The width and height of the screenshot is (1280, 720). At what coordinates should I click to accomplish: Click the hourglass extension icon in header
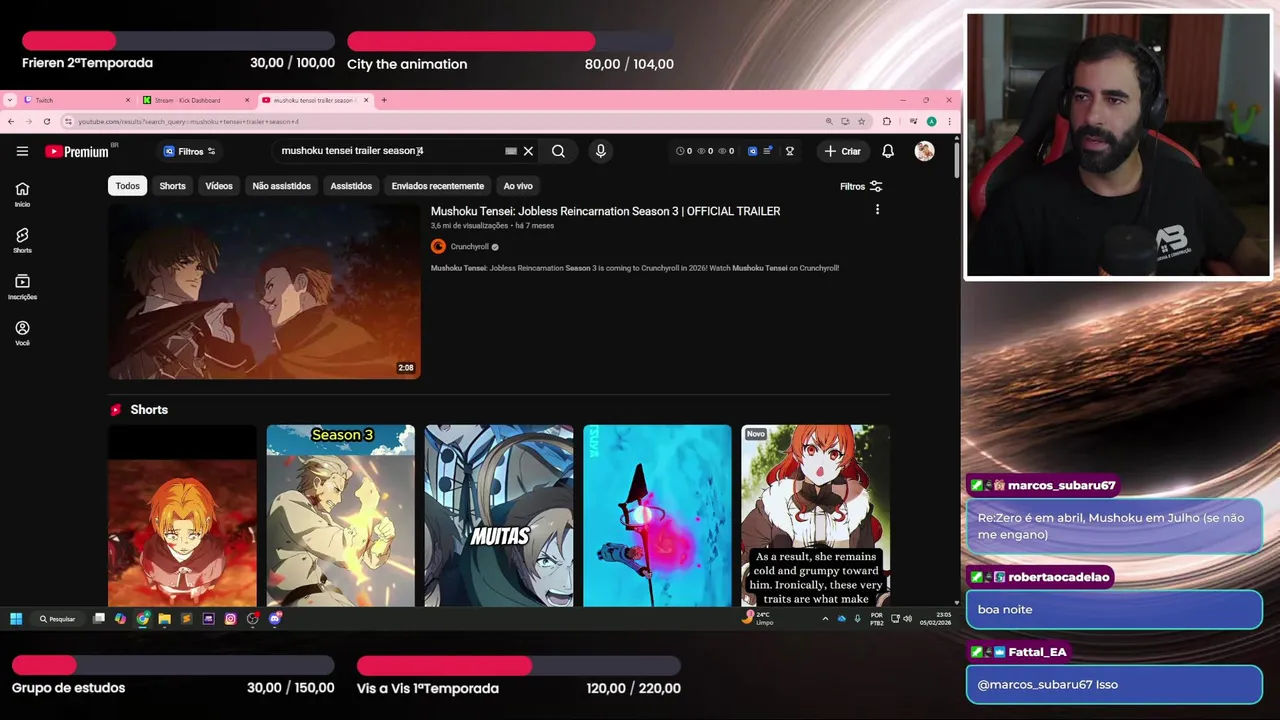pyautogui.click(x=789, y=151)
